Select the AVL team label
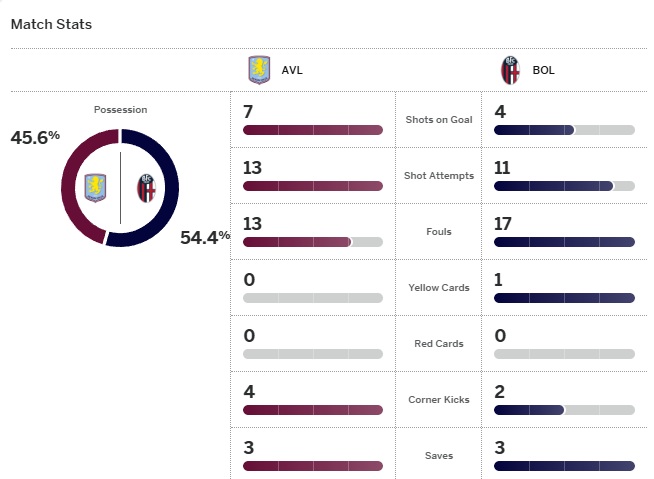 click(292, 71)
